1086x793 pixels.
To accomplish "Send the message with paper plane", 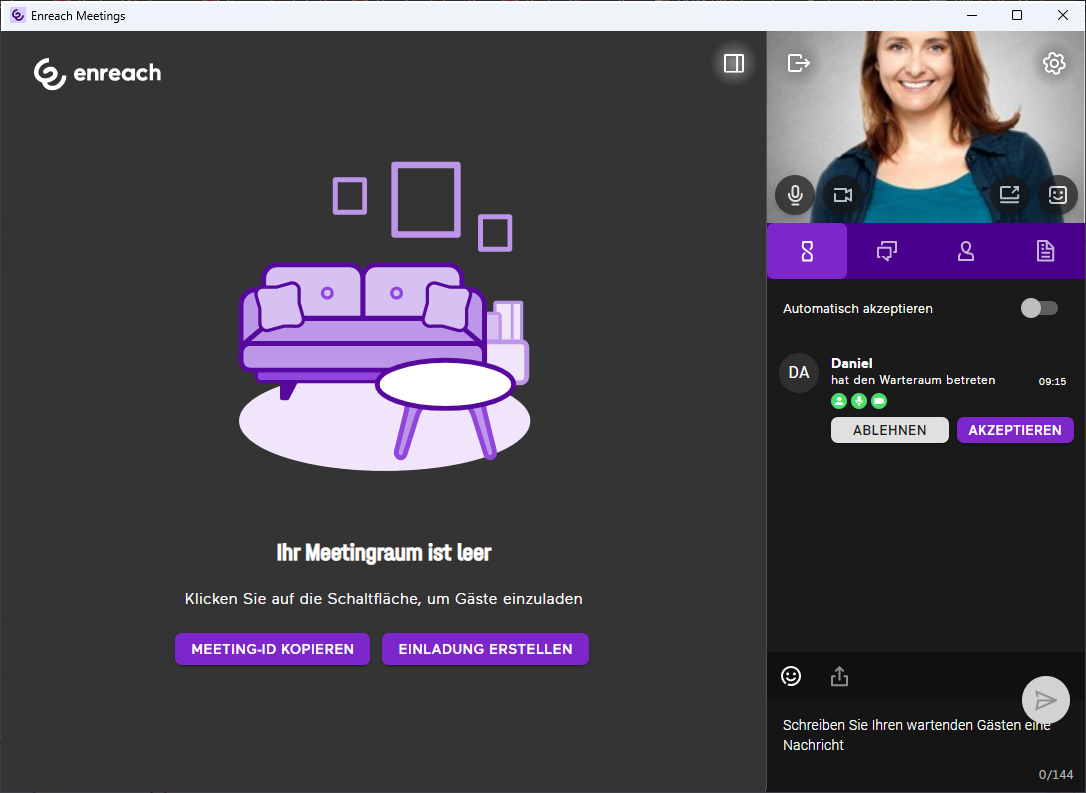I will click(1045, 700).
